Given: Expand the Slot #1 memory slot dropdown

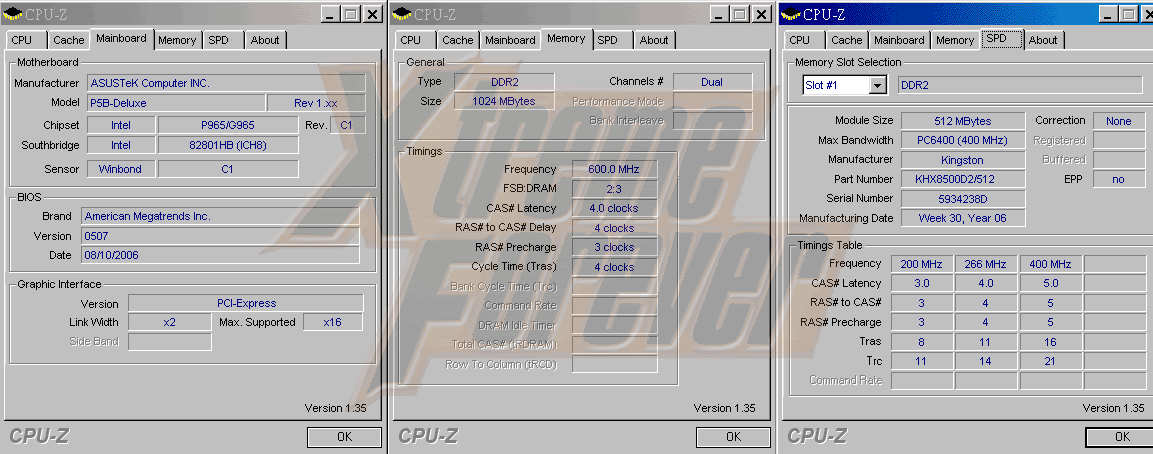Looking at the screenshot, I should pos(877,85).
